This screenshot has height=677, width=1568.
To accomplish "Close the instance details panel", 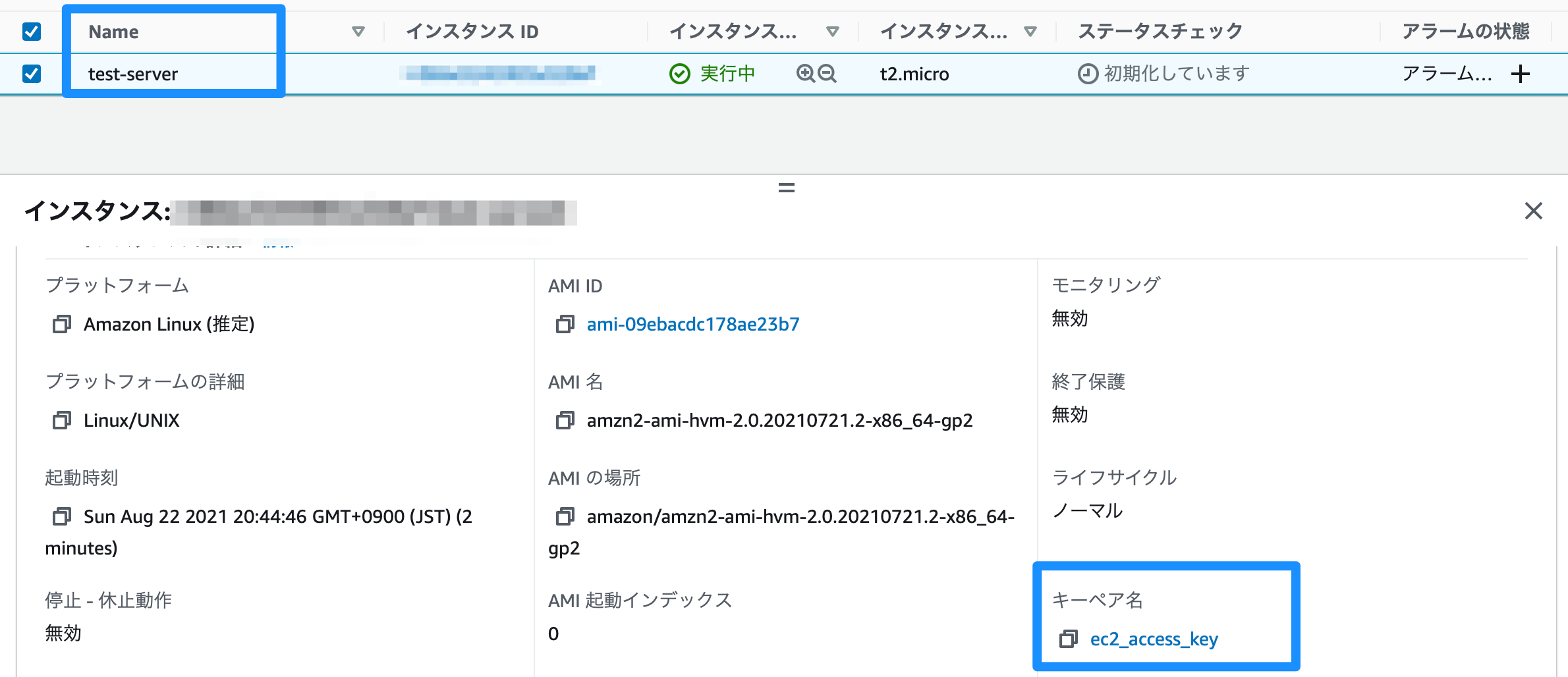I will pyautogui.click(x=1534, y=211).
